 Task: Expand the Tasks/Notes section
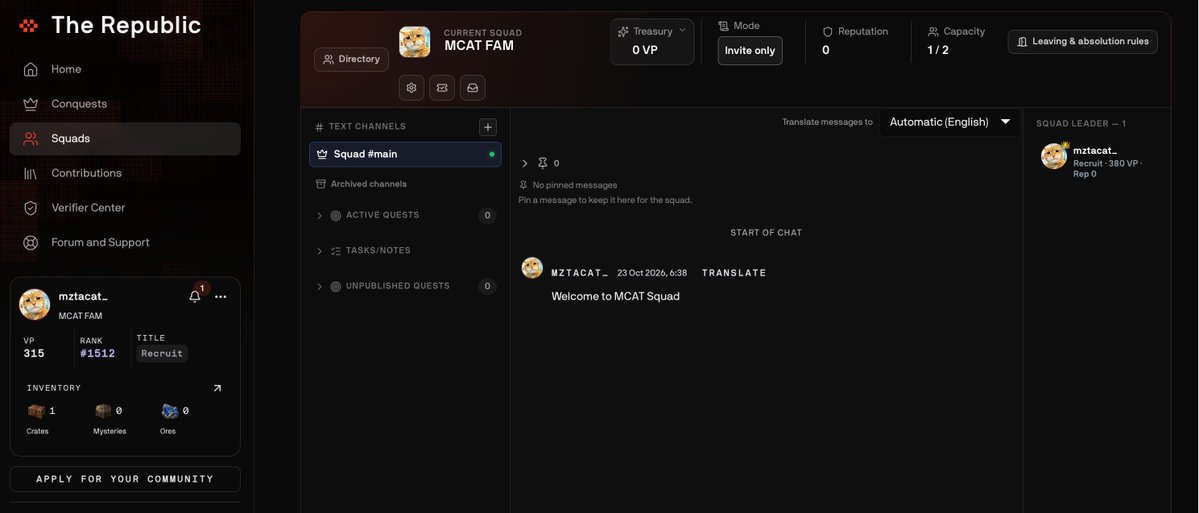[x=405, y=251]
